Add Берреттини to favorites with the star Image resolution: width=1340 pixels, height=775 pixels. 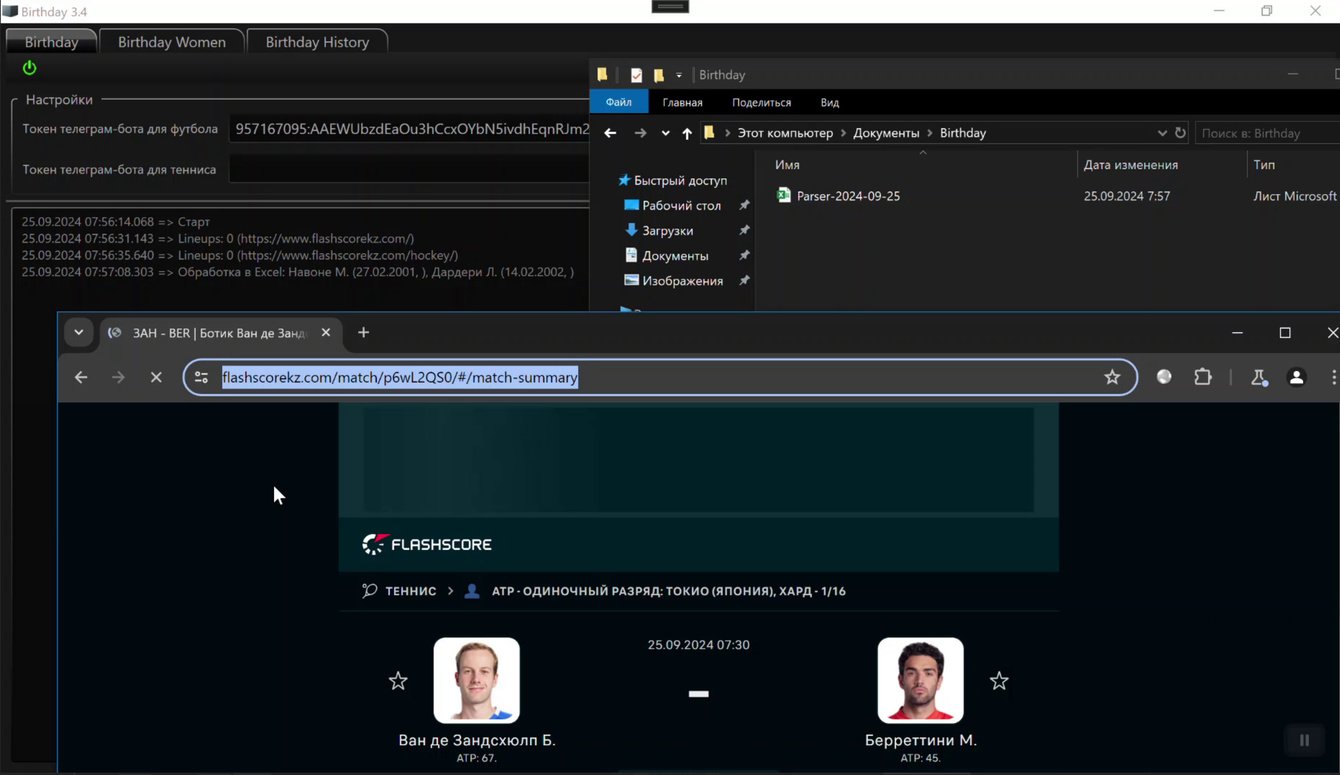[999, 681]
